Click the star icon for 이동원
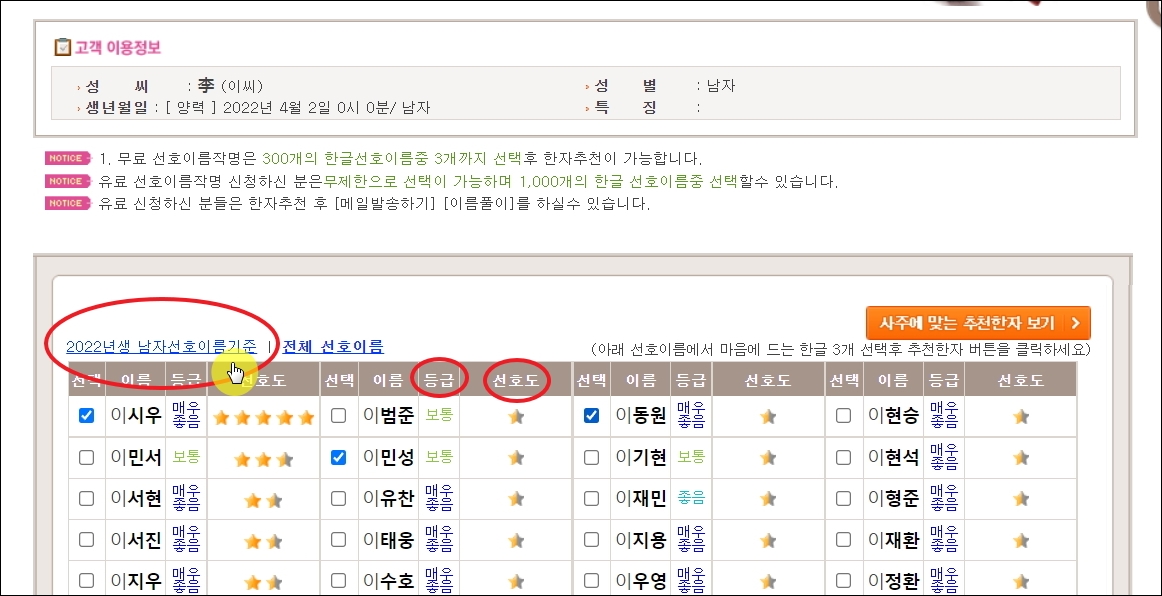 click(x=768, y=417)
